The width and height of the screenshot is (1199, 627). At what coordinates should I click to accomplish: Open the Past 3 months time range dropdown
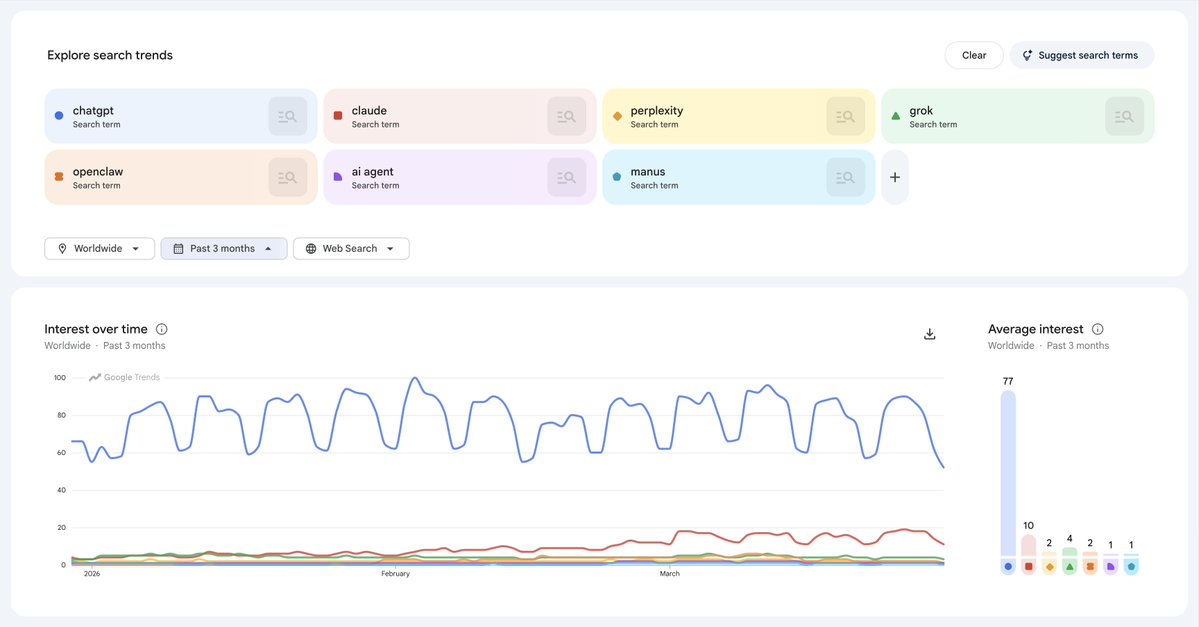point(223,249)
